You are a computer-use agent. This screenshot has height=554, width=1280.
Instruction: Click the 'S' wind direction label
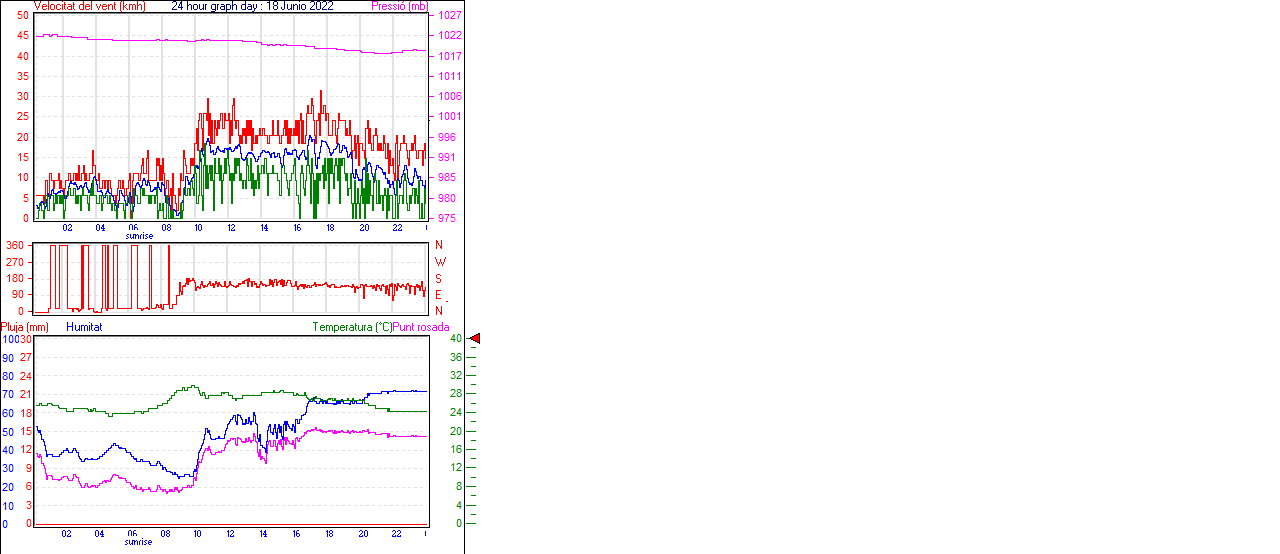439,278
